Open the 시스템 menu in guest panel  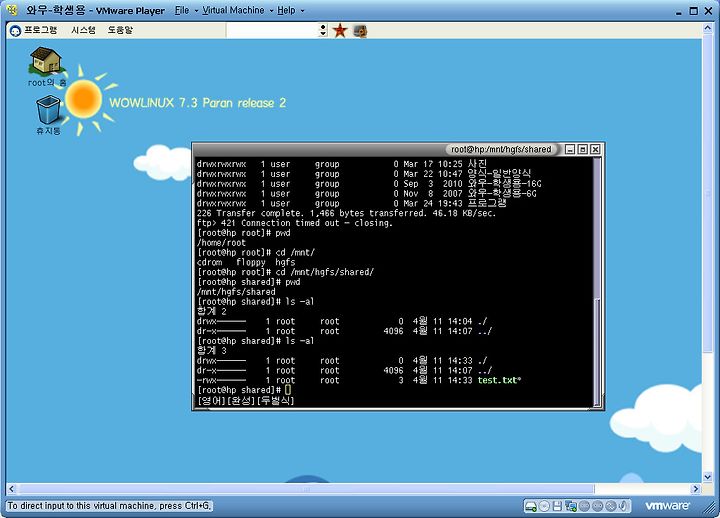(x=83, y=30)
